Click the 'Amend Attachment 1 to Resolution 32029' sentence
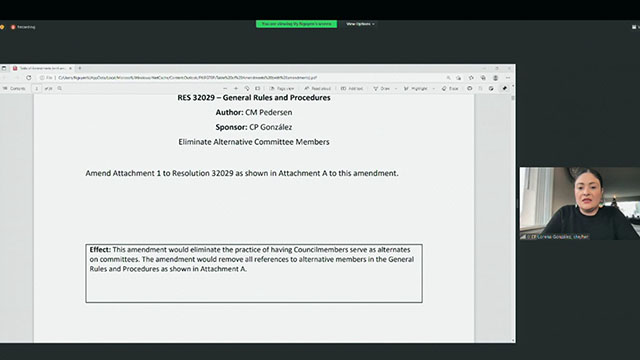Viewport: 640px width, 360px height. point(242,173)
